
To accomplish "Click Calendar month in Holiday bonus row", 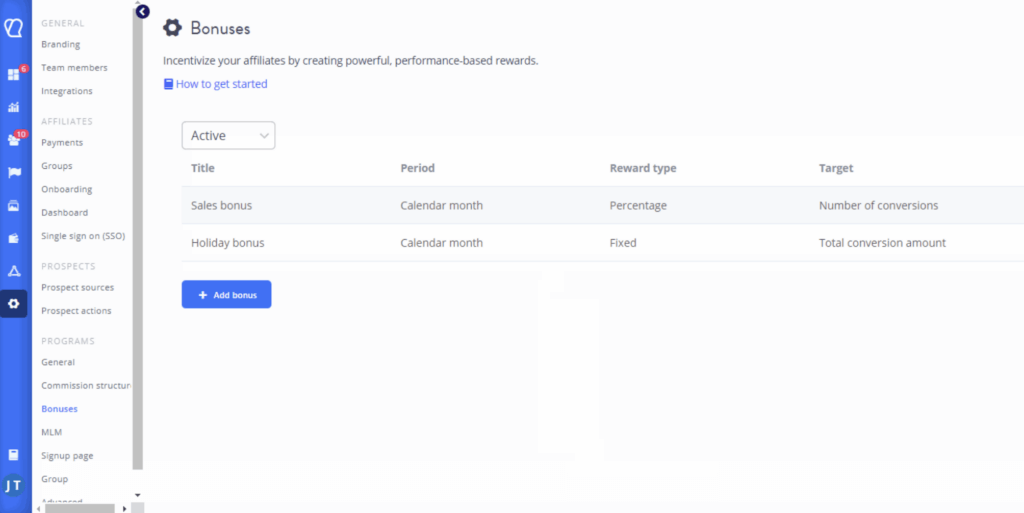I will click(x=442, y=243).
